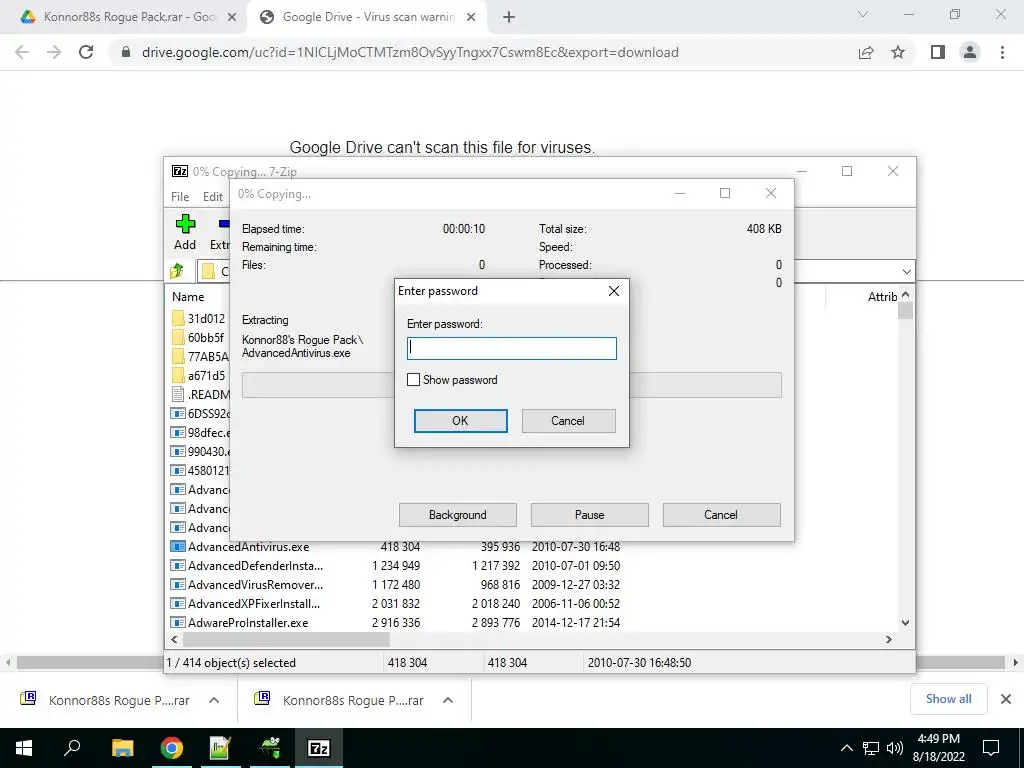Open Chrome three-dot menu
This screenshot has width=1024, height=768.
(1002, 52)
